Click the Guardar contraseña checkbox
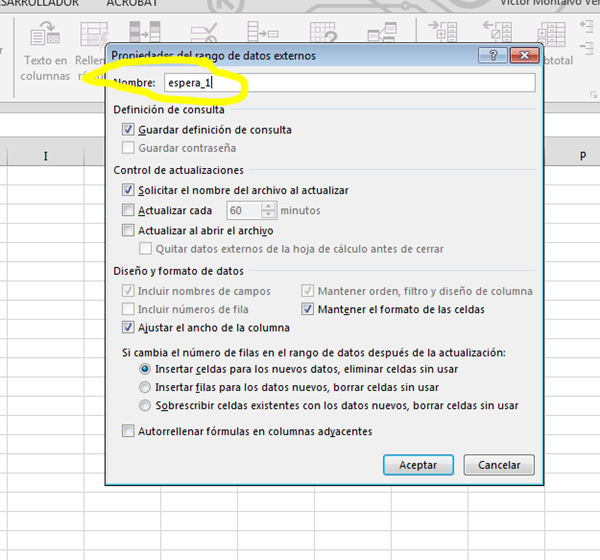 pos(128,148)
